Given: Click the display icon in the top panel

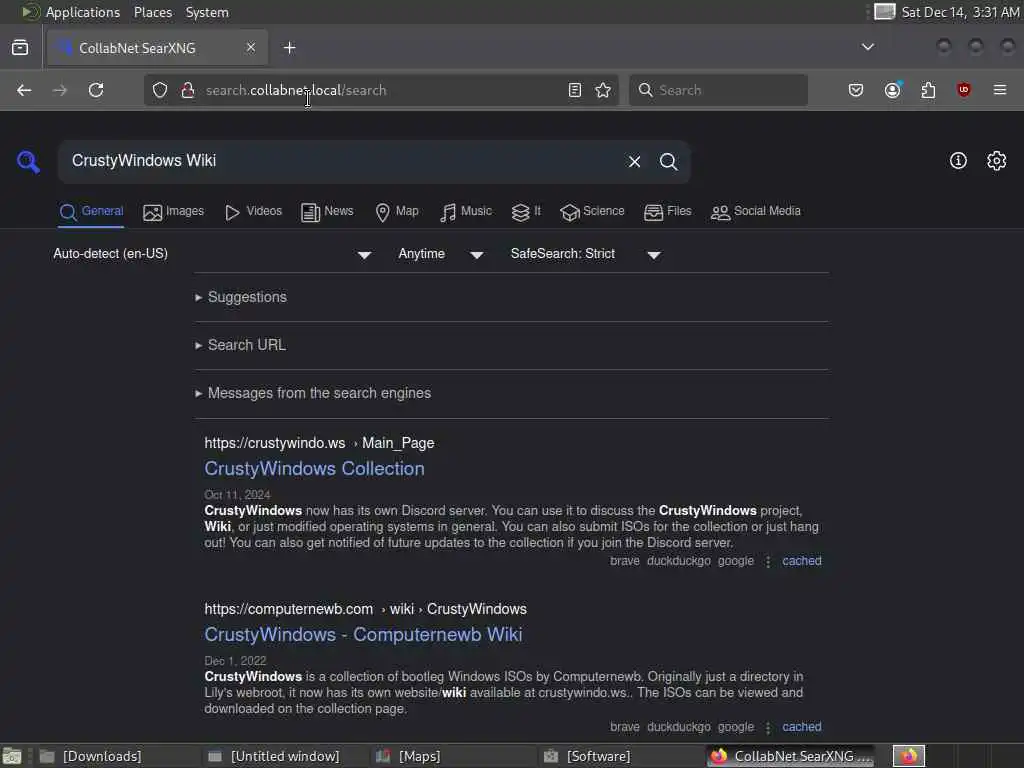Looking at the screenshot, I should click(884, 12).
